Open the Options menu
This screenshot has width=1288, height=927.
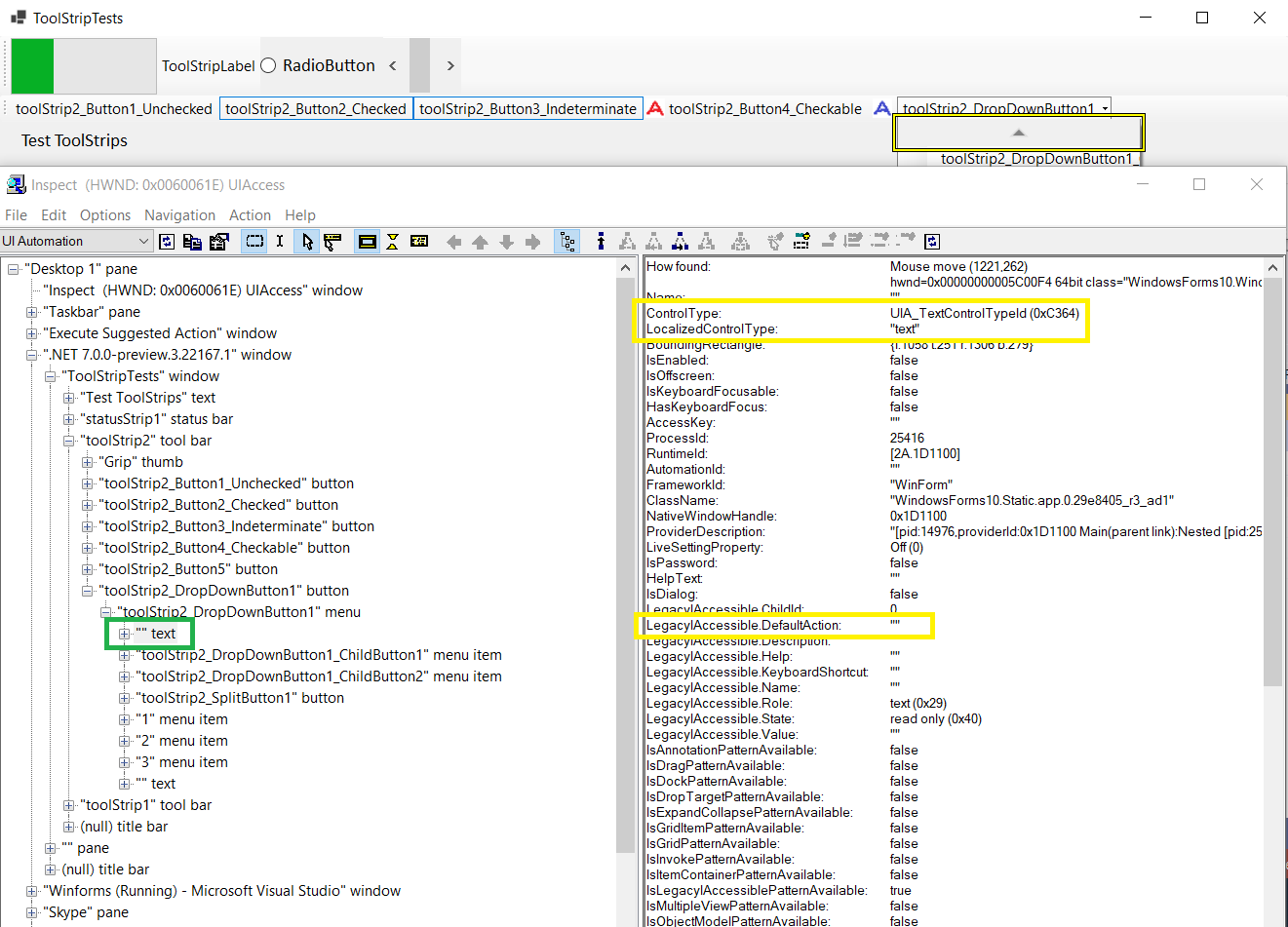[x=104, y=214]
